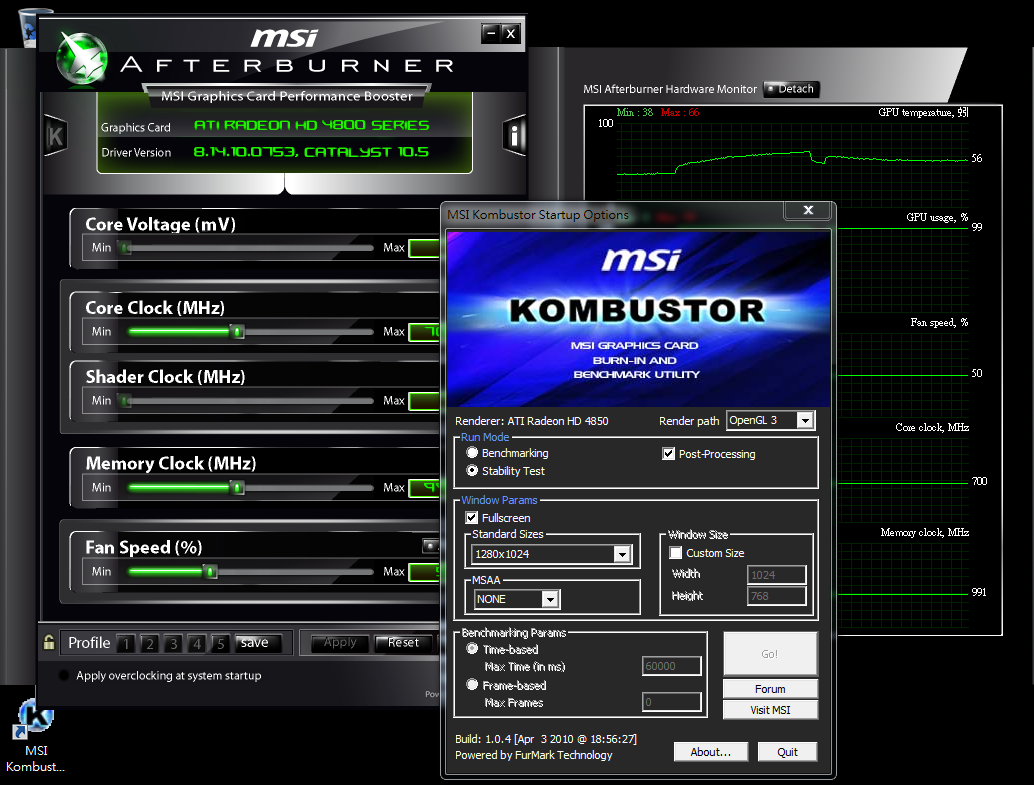Click the profile save button

point(258,643)
